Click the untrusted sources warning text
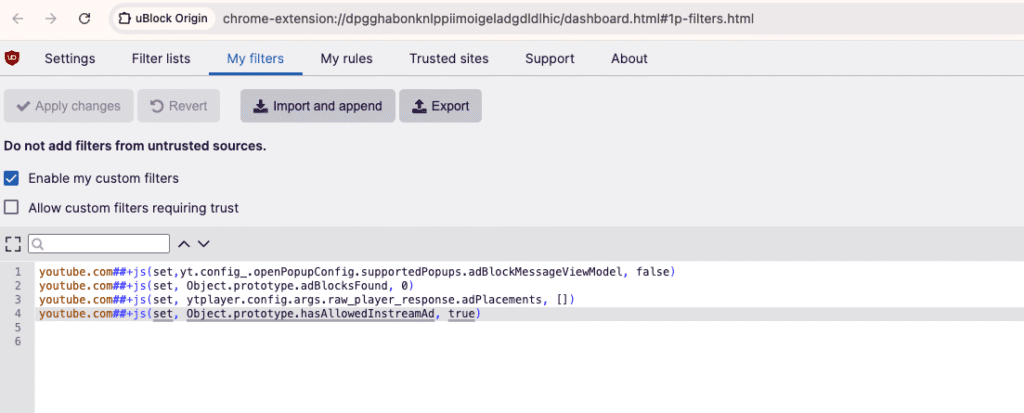Viewport: 1024px width, 413px height. [135, 146]
